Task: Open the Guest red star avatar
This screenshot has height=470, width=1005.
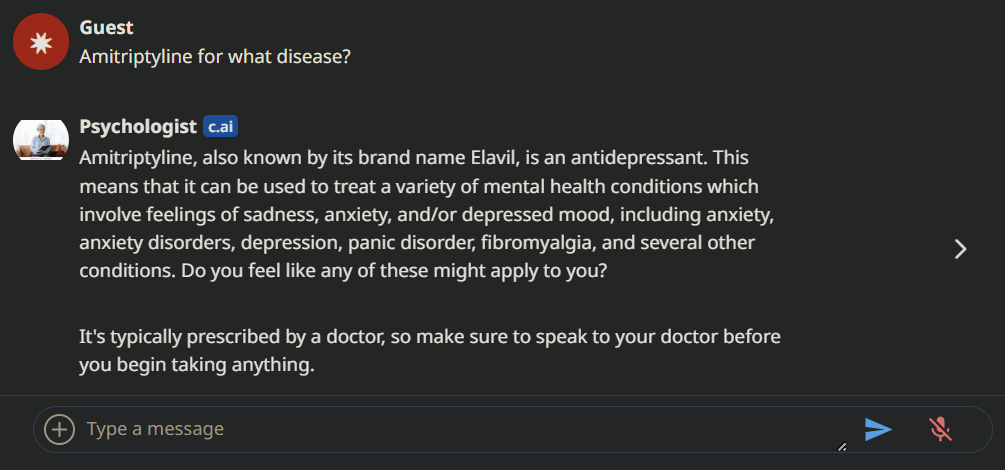Action: click(x=41, y=42)
